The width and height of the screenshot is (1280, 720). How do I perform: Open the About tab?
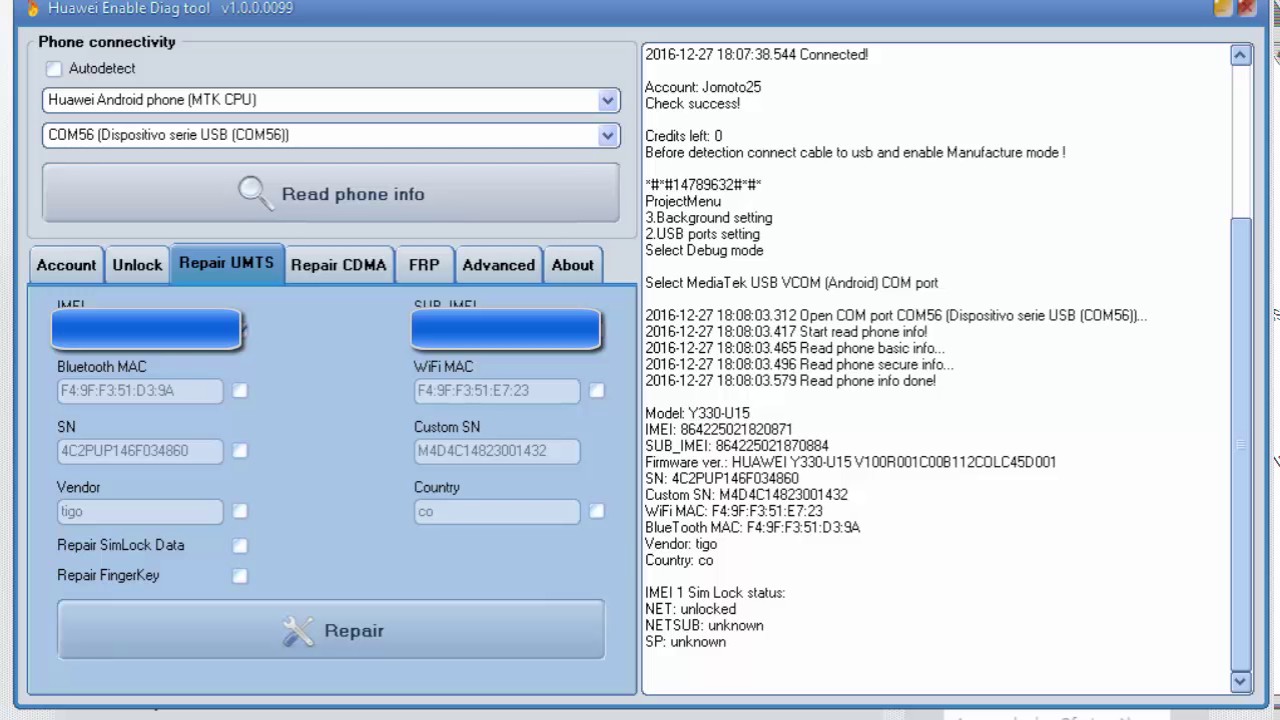tap(573, 265)
